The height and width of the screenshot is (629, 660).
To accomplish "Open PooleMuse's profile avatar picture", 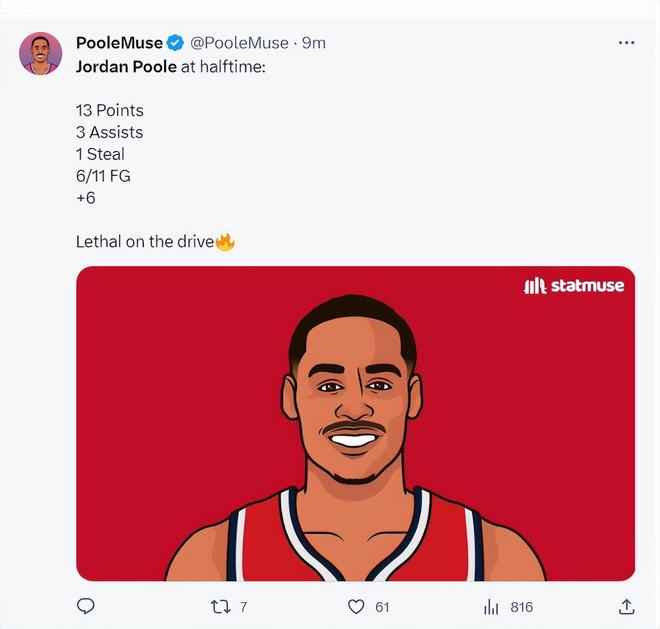I will [x=41, y=53].
